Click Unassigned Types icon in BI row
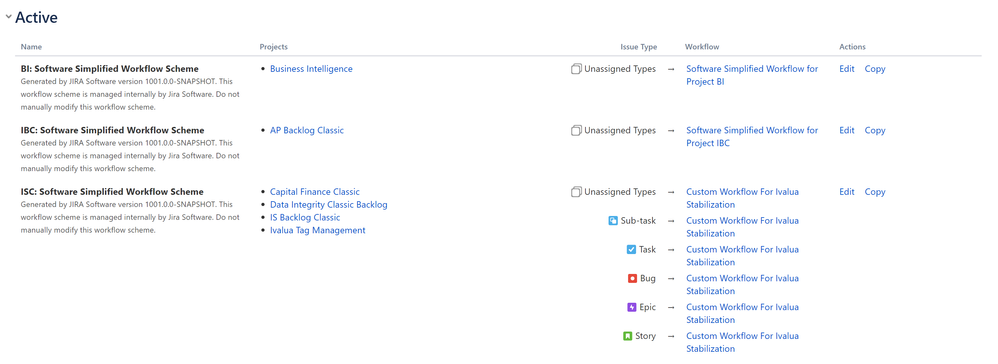Image resolution: width=998 pixels, height=364 pixels. (576, 69)
